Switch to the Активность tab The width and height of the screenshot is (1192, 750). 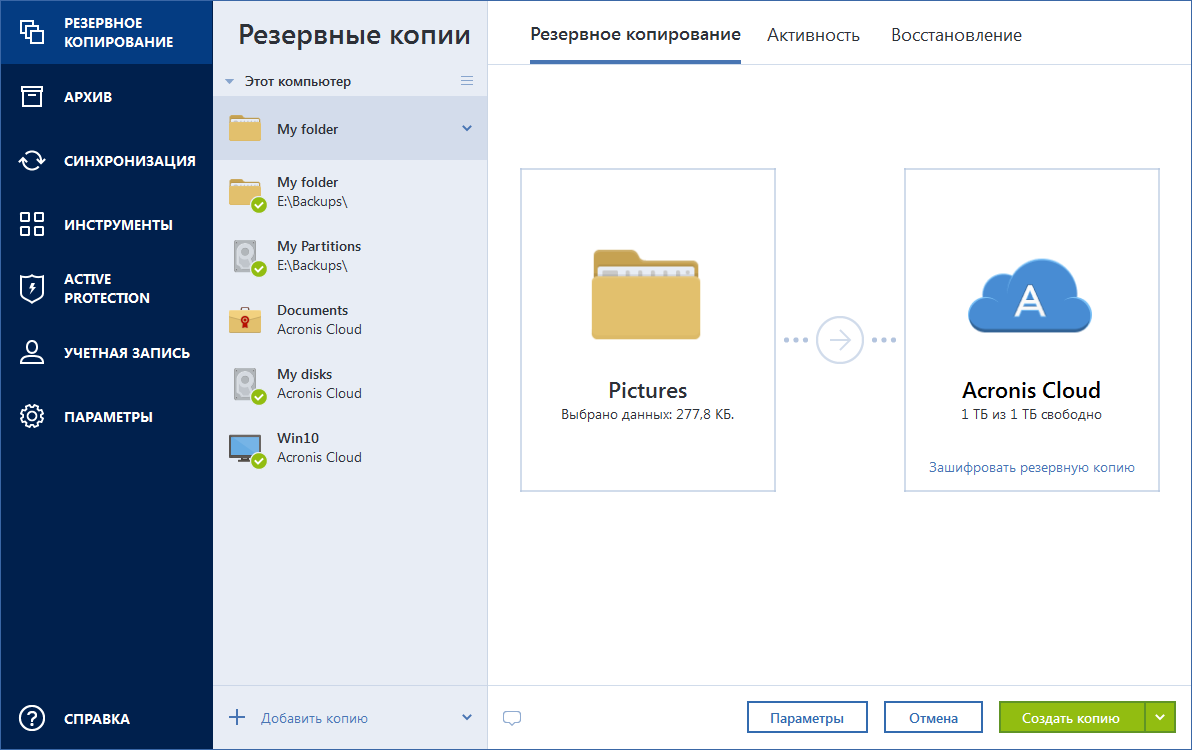coord(813,34)
